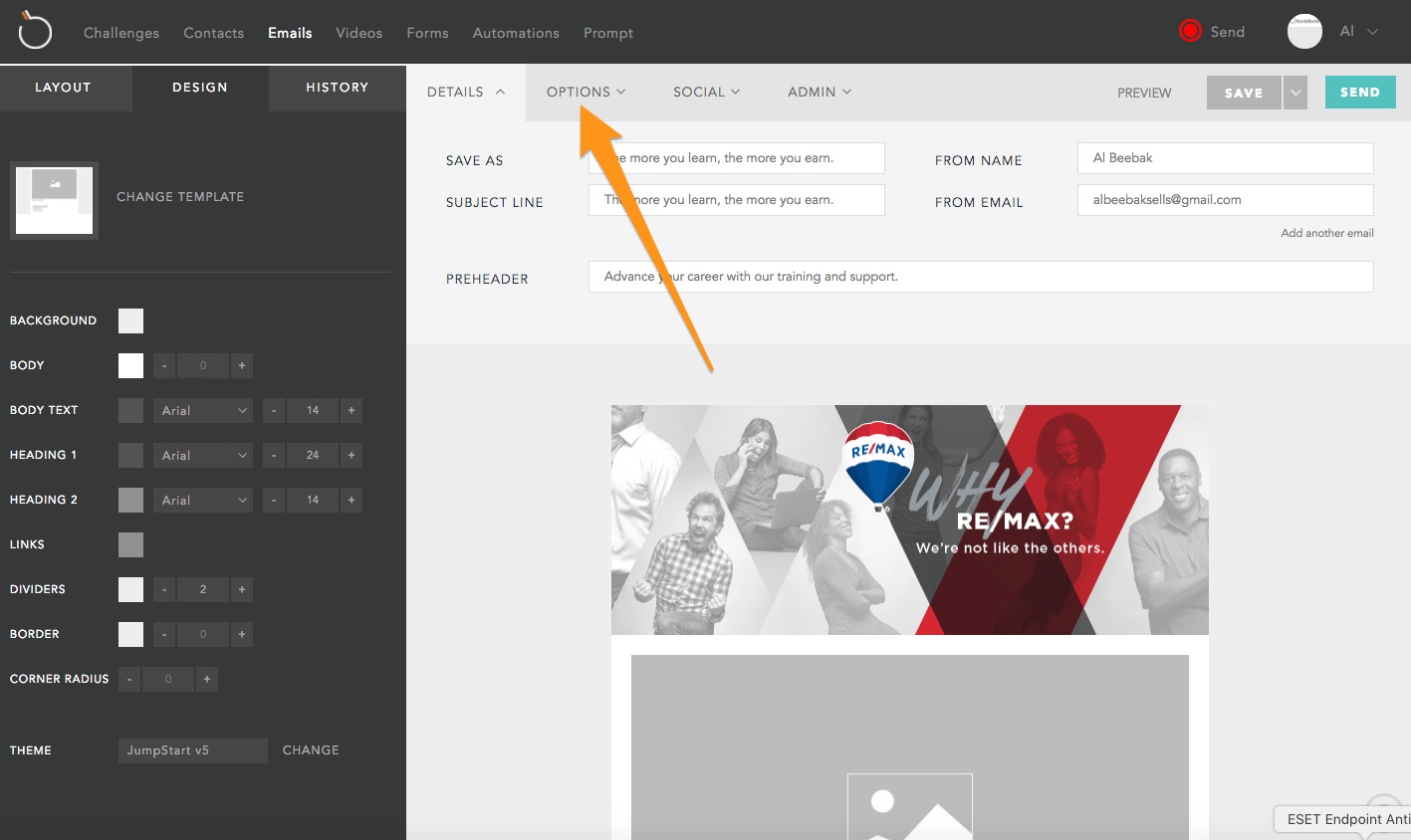Decrease Border width
Screen dimensions: 1411x840
pos(164,634)
